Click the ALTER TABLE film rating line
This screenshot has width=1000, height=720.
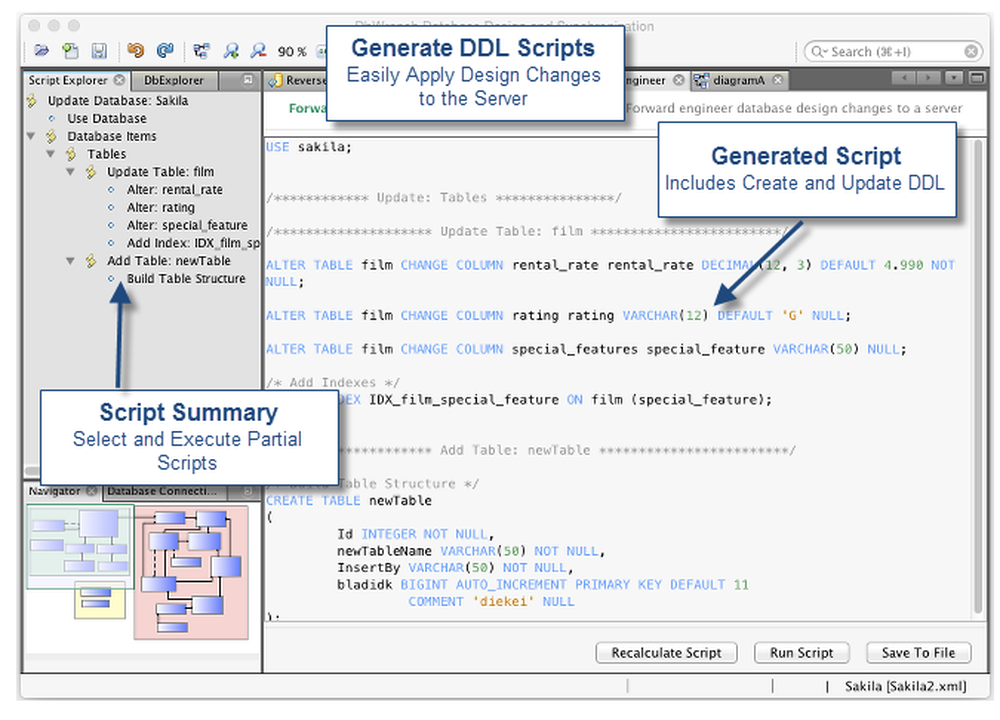pos(558,316)
